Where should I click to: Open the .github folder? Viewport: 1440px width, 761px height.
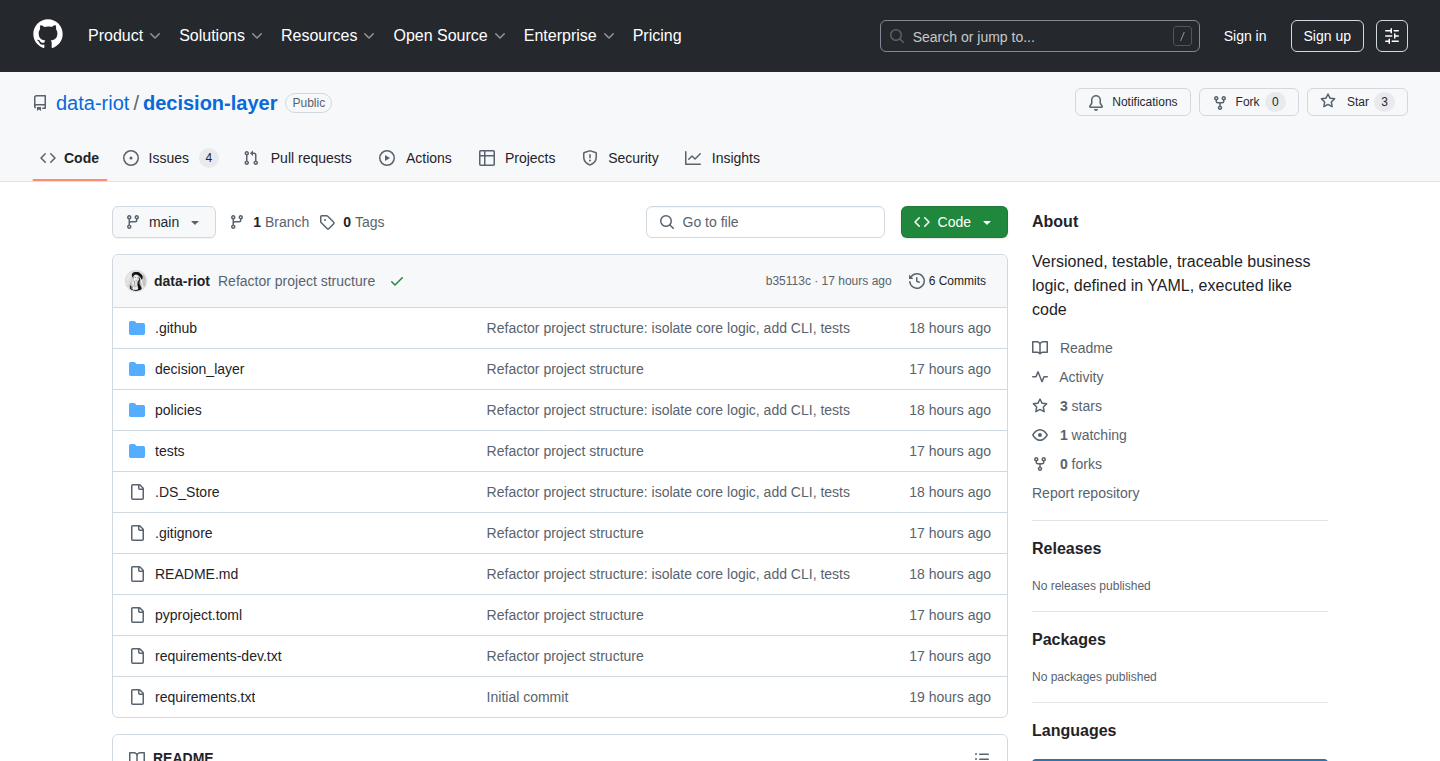pos(176,328)
